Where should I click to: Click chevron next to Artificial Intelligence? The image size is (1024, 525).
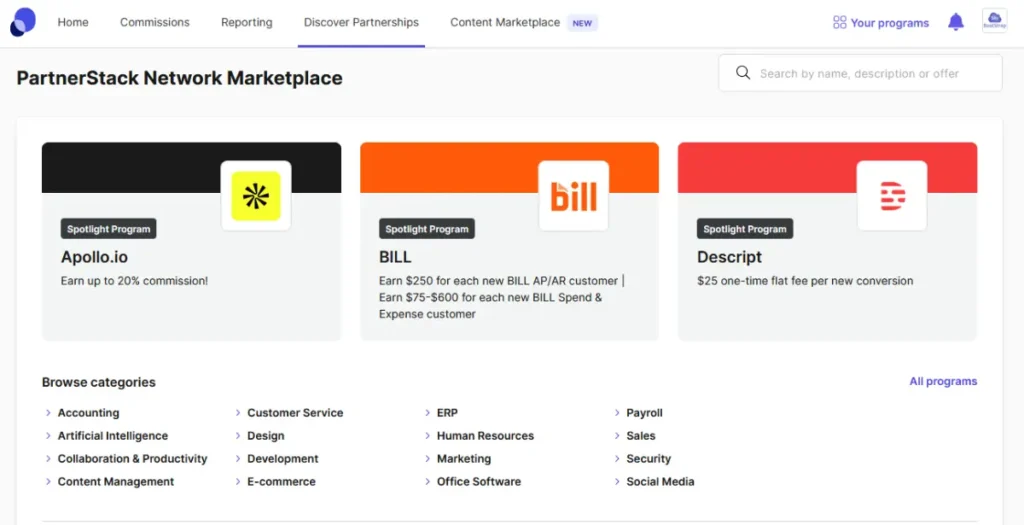pyautogui.click(x=48, y=436)
